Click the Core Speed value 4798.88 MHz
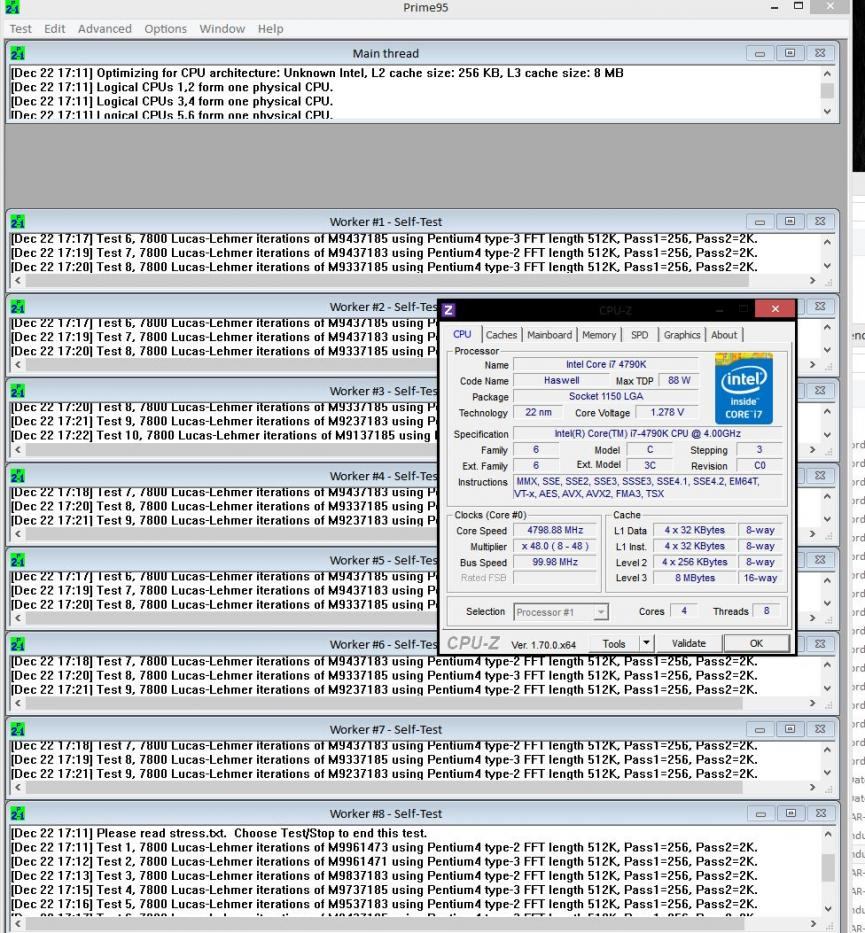This screenshot has width=865, height=933. coord(555,530)
